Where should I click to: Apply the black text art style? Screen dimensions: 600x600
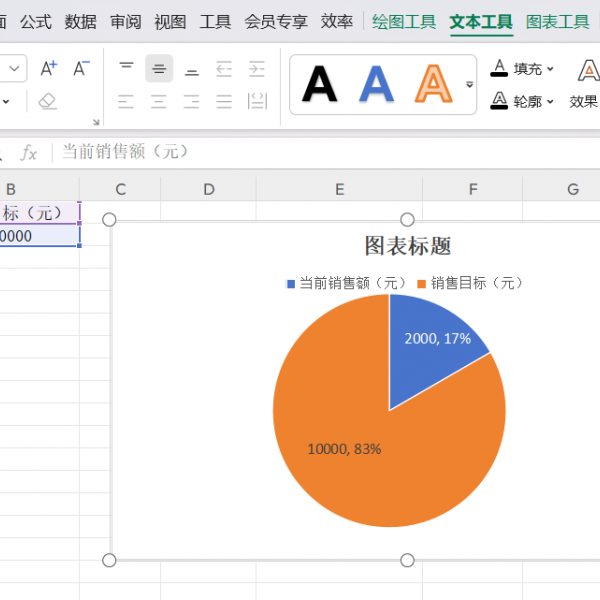click(x=320, y=84)
